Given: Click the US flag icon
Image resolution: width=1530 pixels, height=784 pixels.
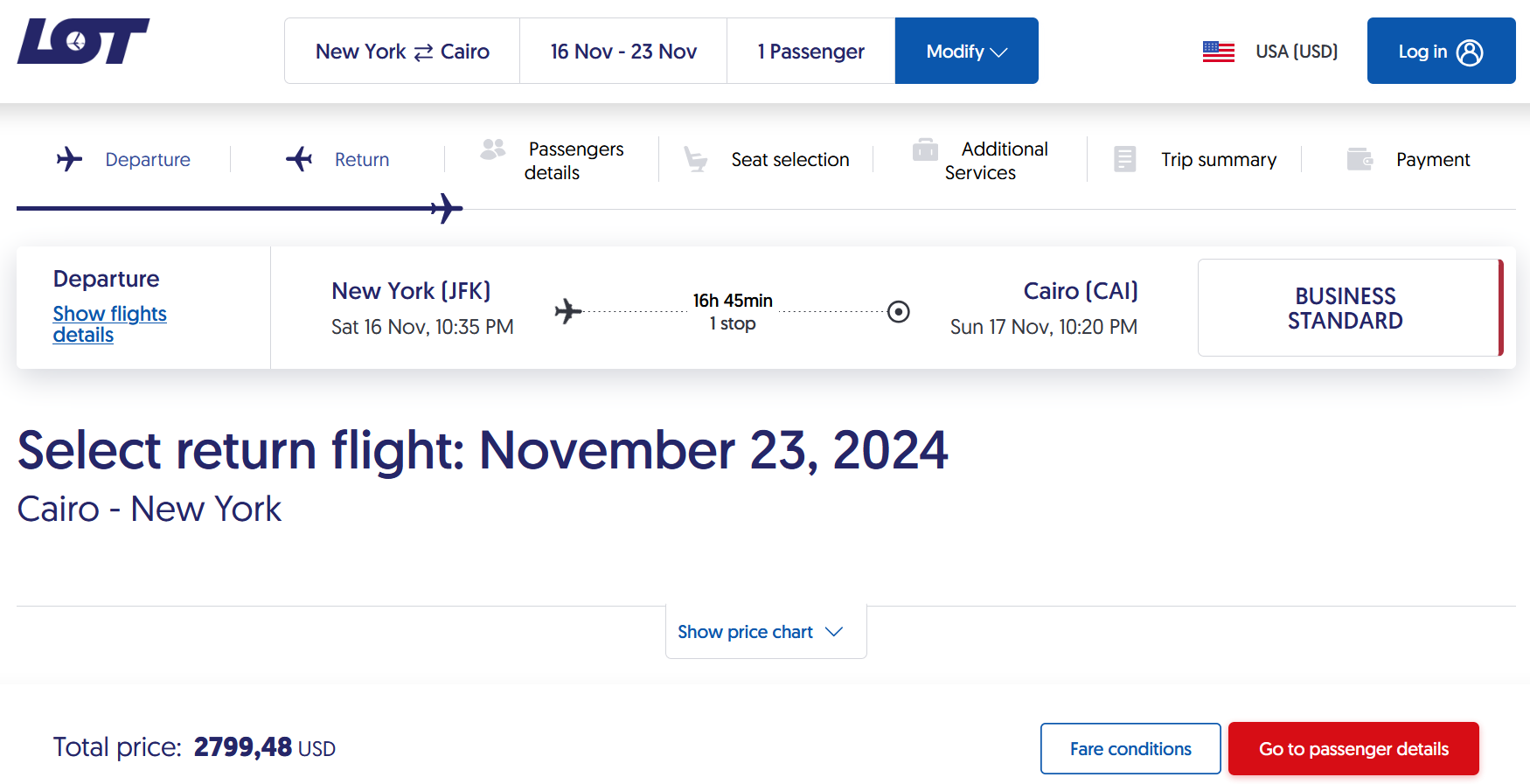Looking at the screenshot, I should pyautogui.click(x=1218, y=52).
